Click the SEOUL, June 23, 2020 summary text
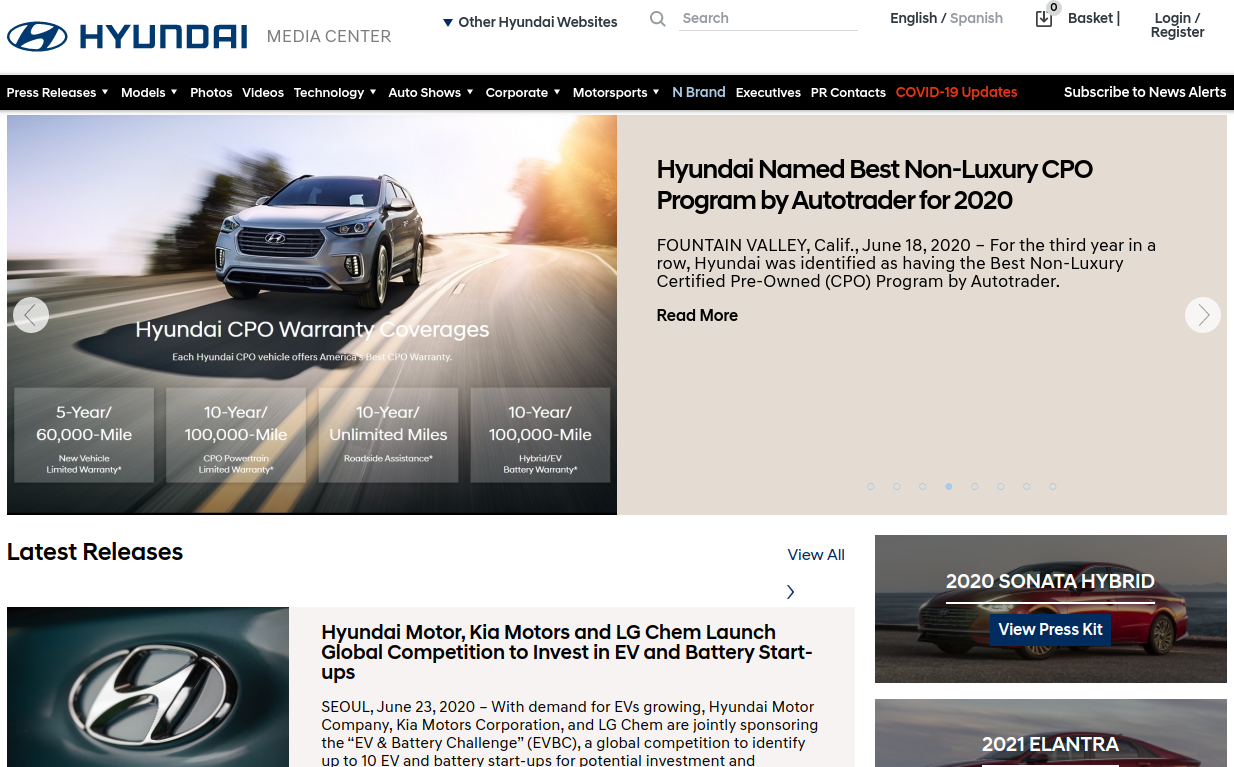This screenshot has width=1234, height=767. click(x=570, y=734)
